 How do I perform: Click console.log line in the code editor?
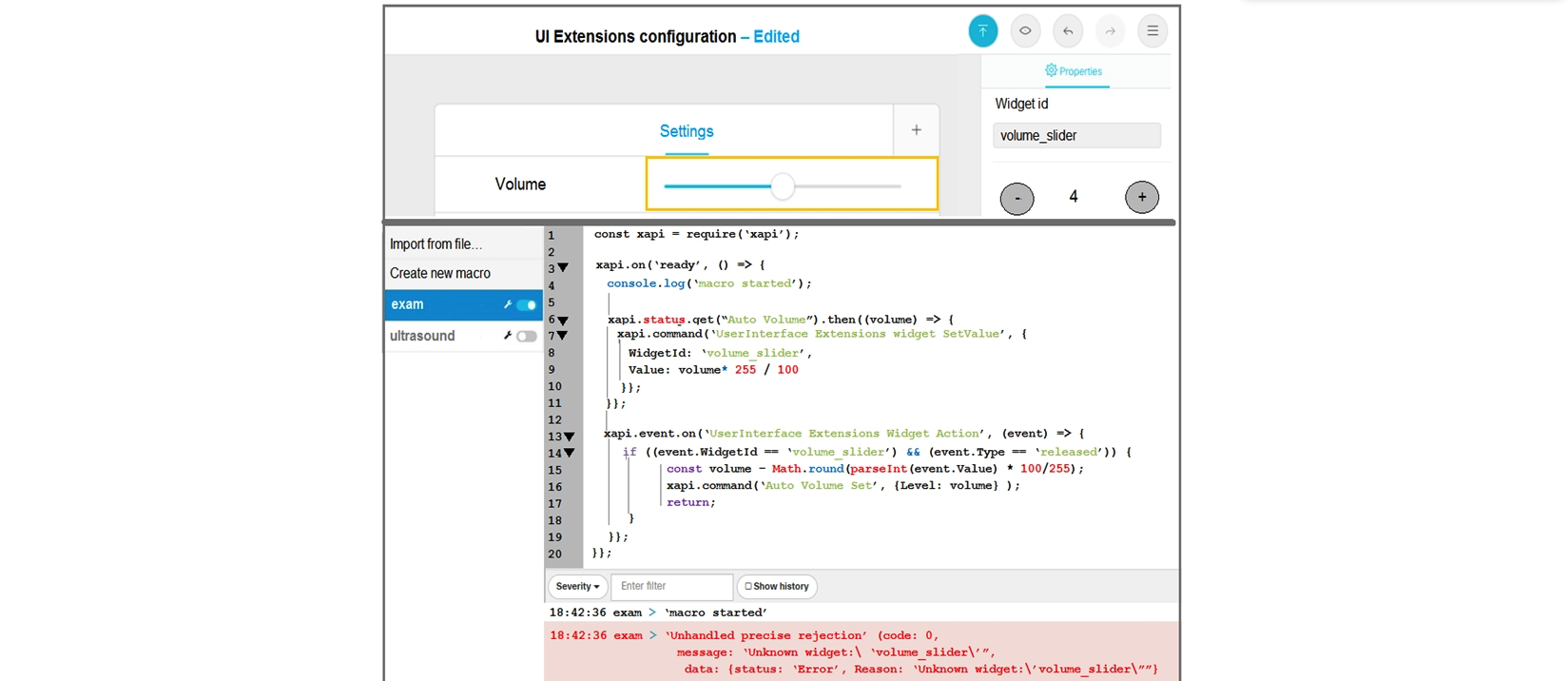tap(709, 283)
